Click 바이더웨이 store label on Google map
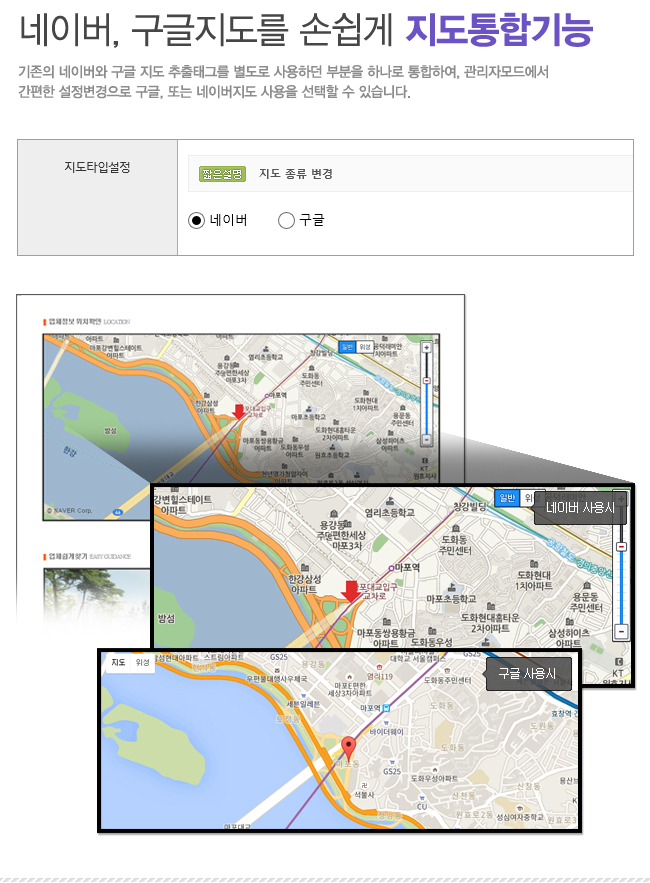 386,732
